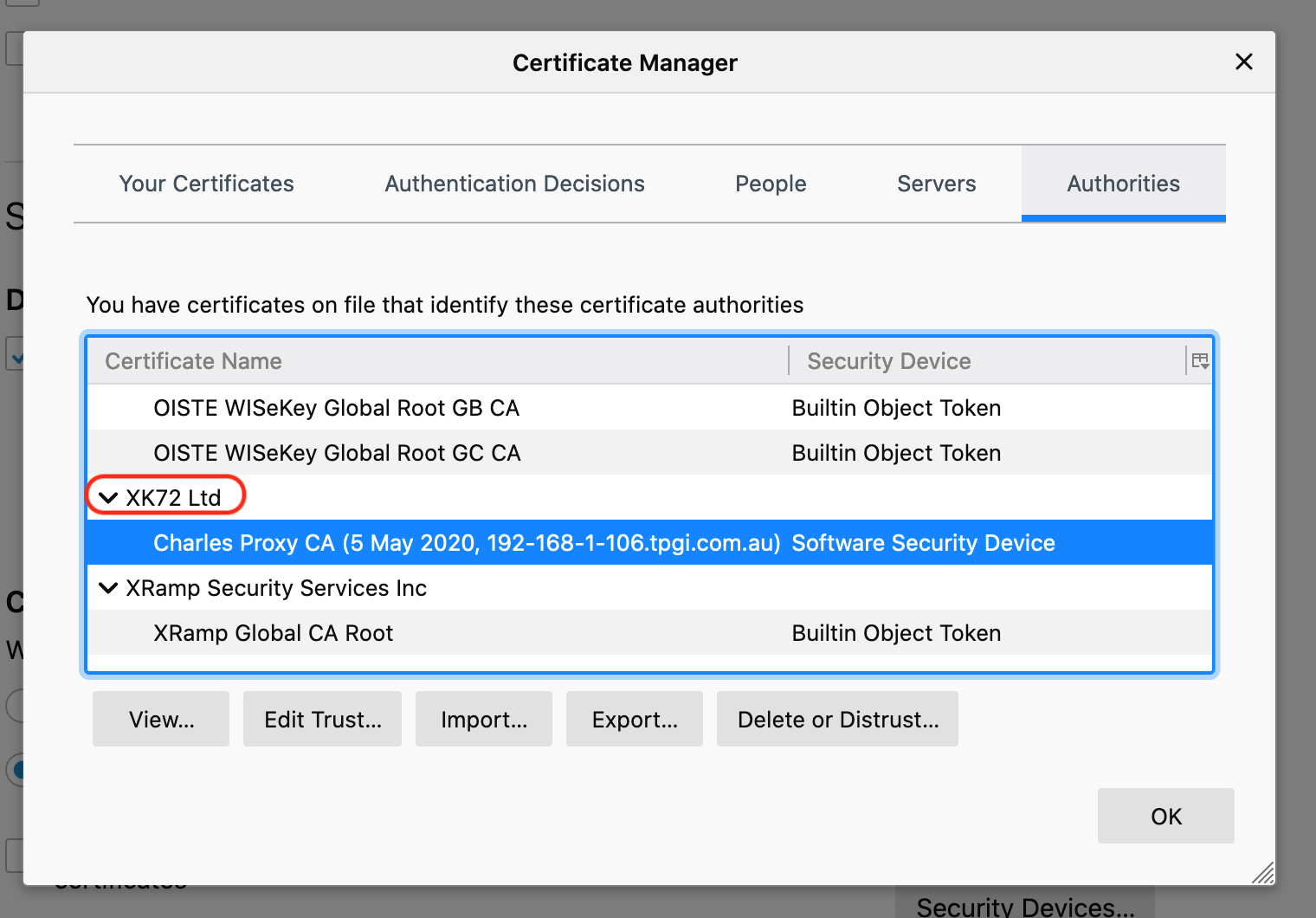Image resolution: width=1316 pixels, height=918 pixels.
Task: Click the Authorities tab
Action: click(x=1123, y=184)
